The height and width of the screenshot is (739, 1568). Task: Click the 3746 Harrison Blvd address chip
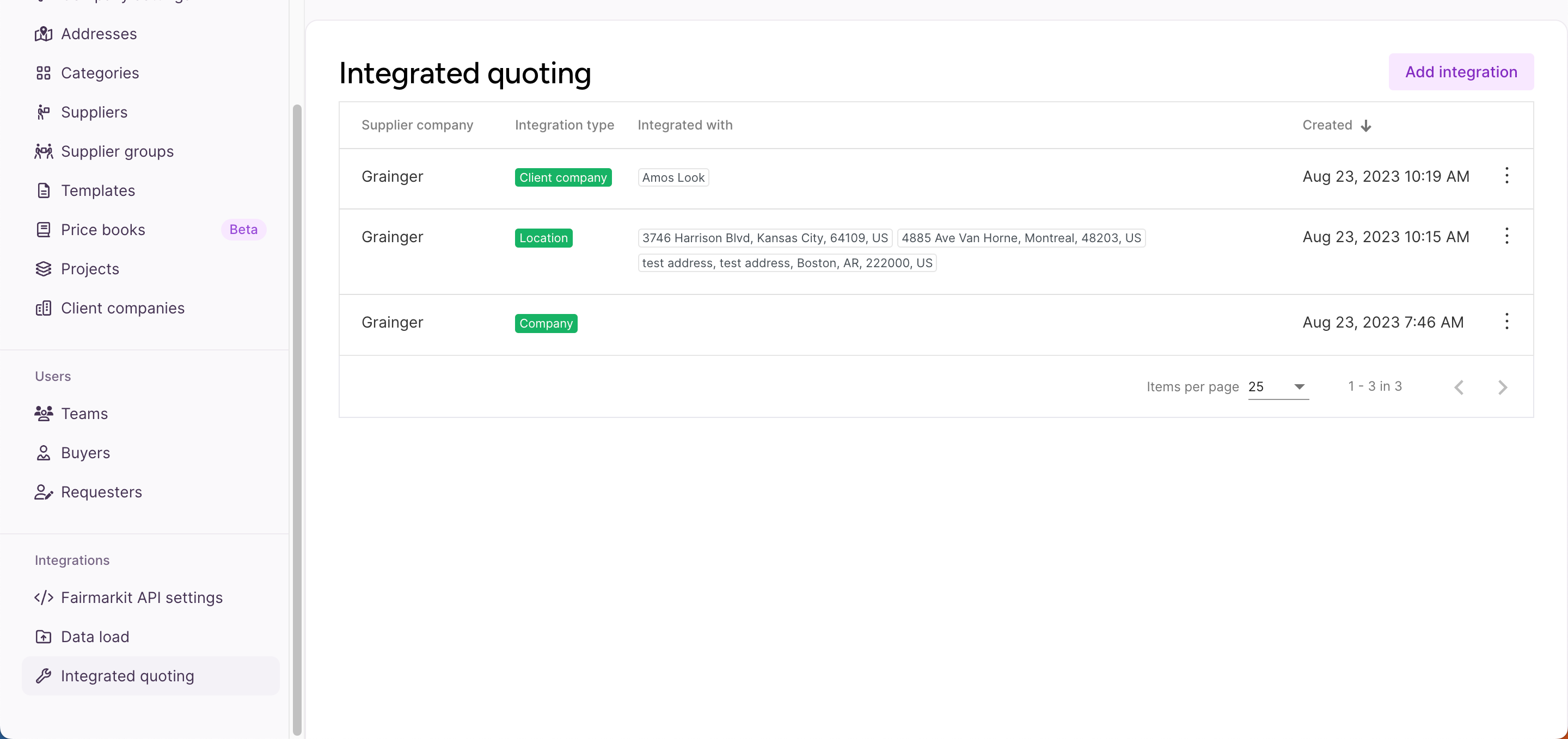[765, 238]
